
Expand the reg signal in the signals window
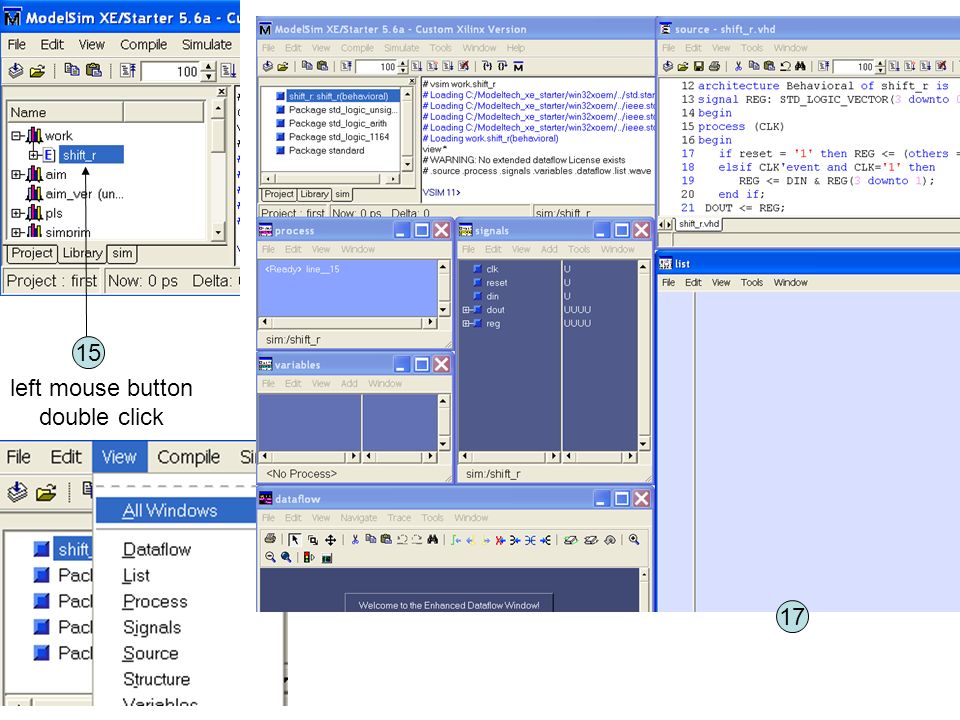pyautogui.click(x=466, y=323)
